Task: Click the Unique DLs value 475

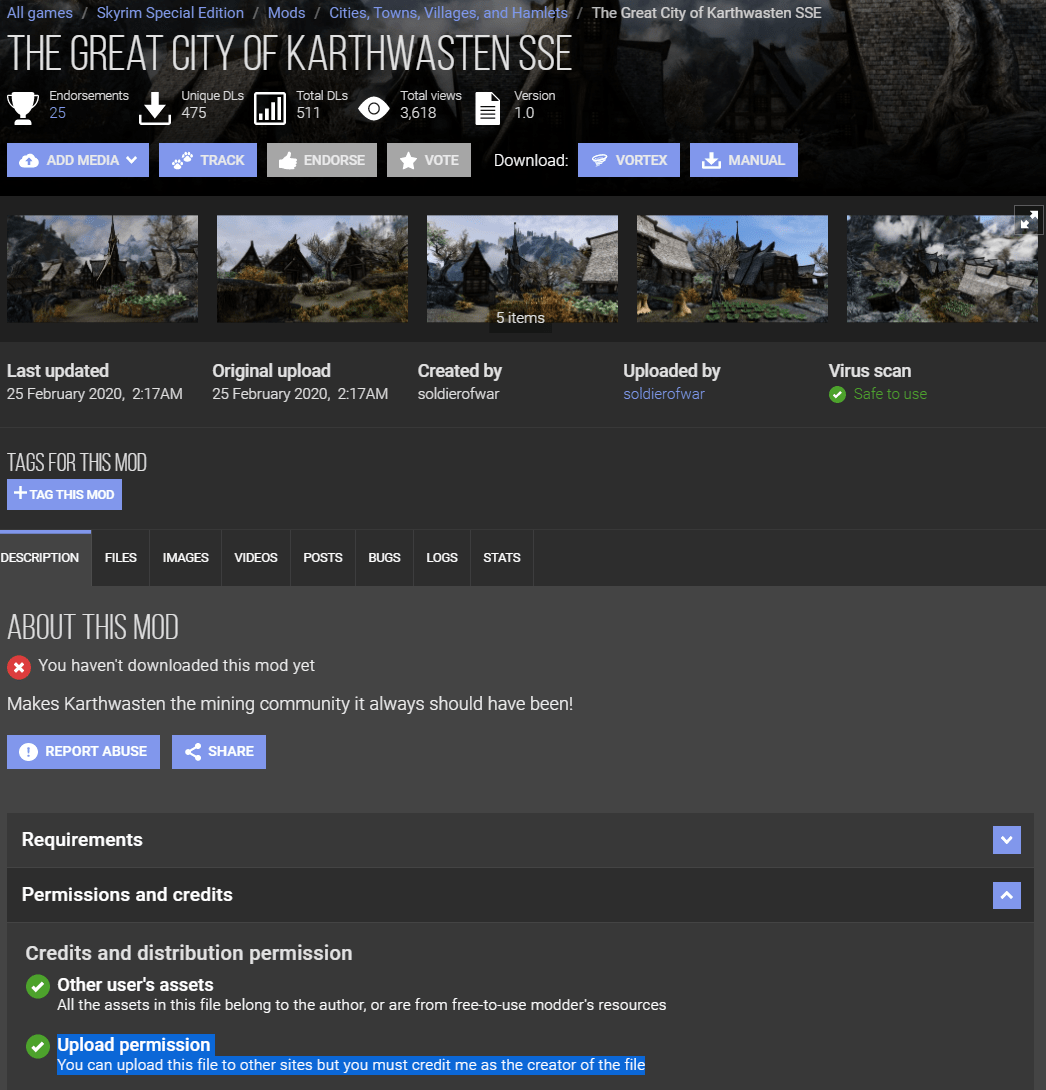Action: coord(194,113)
